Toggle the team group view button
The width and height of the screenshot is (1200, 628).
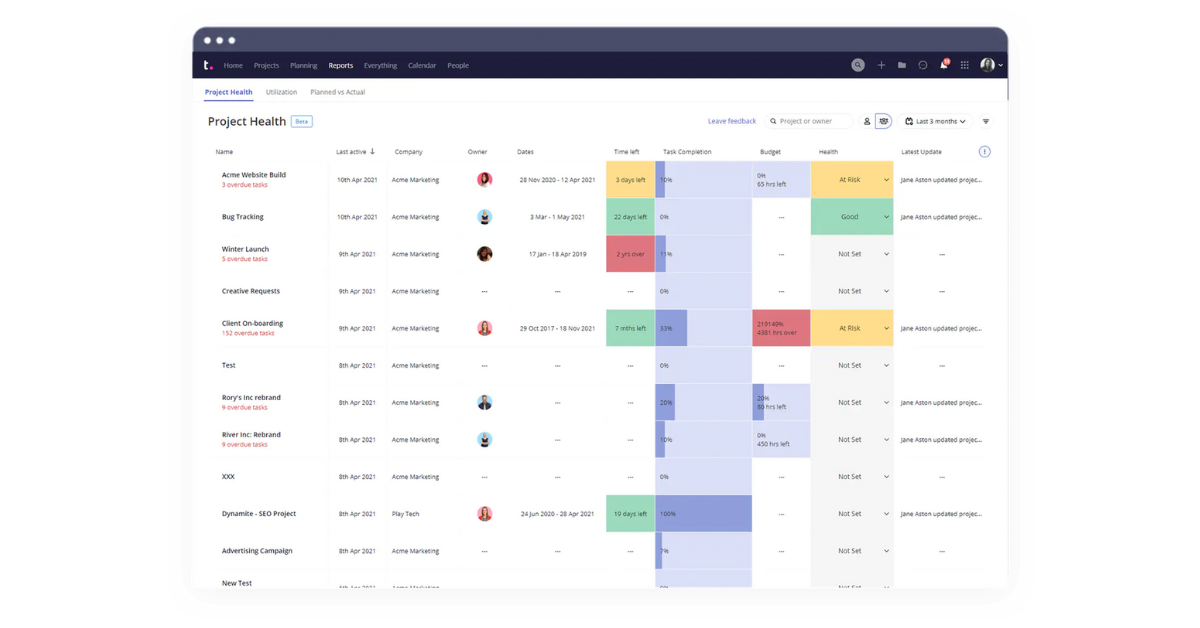click(x=883, y=122)
